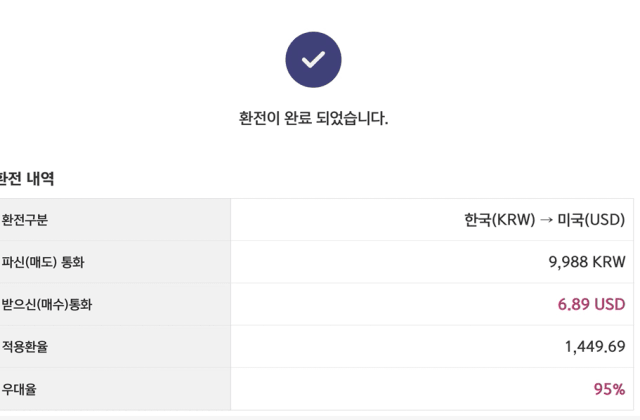Viewport: 640px width, 420px height.
Task: Click the 95% preferential rate value
Action: [609, 389]
